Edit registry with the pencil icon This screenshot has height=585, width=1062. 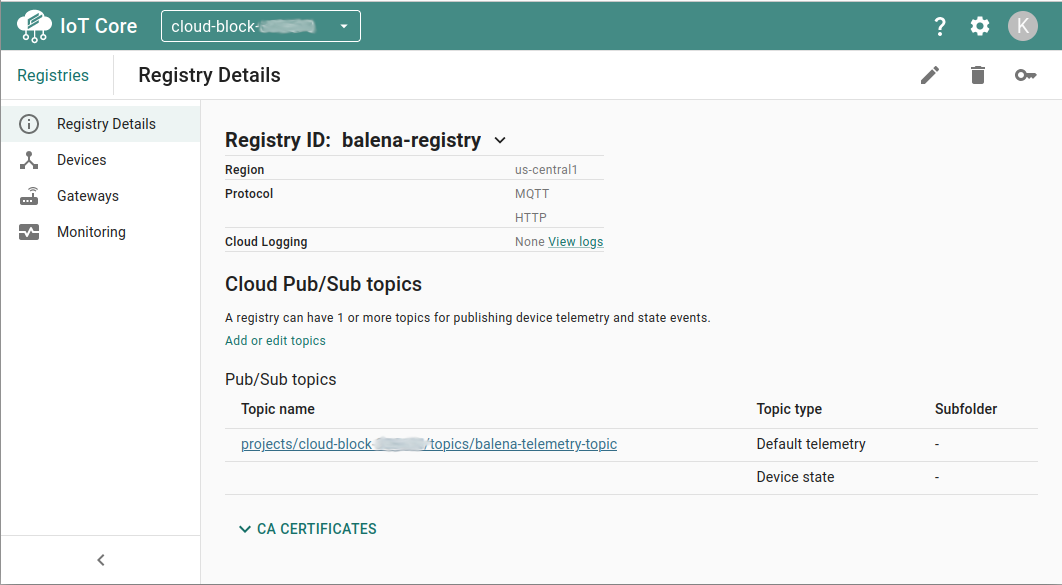coord(930,75)
